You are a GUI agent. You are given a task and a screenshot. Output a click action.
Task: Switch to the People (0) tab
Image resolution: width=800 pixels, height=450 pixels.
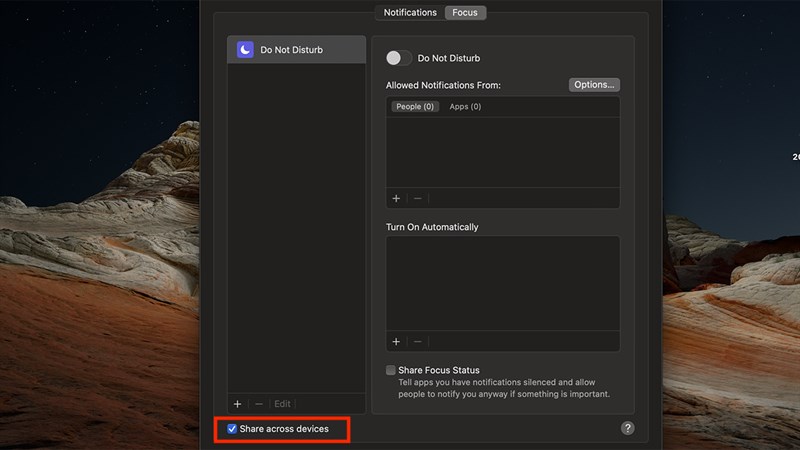coord(414,107)
